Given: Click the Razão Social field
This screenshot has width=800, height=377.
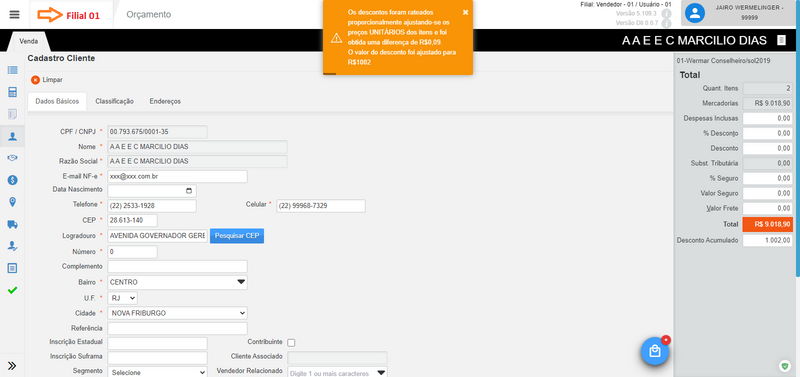Looking at the screenshot, I should coord(197,161).
